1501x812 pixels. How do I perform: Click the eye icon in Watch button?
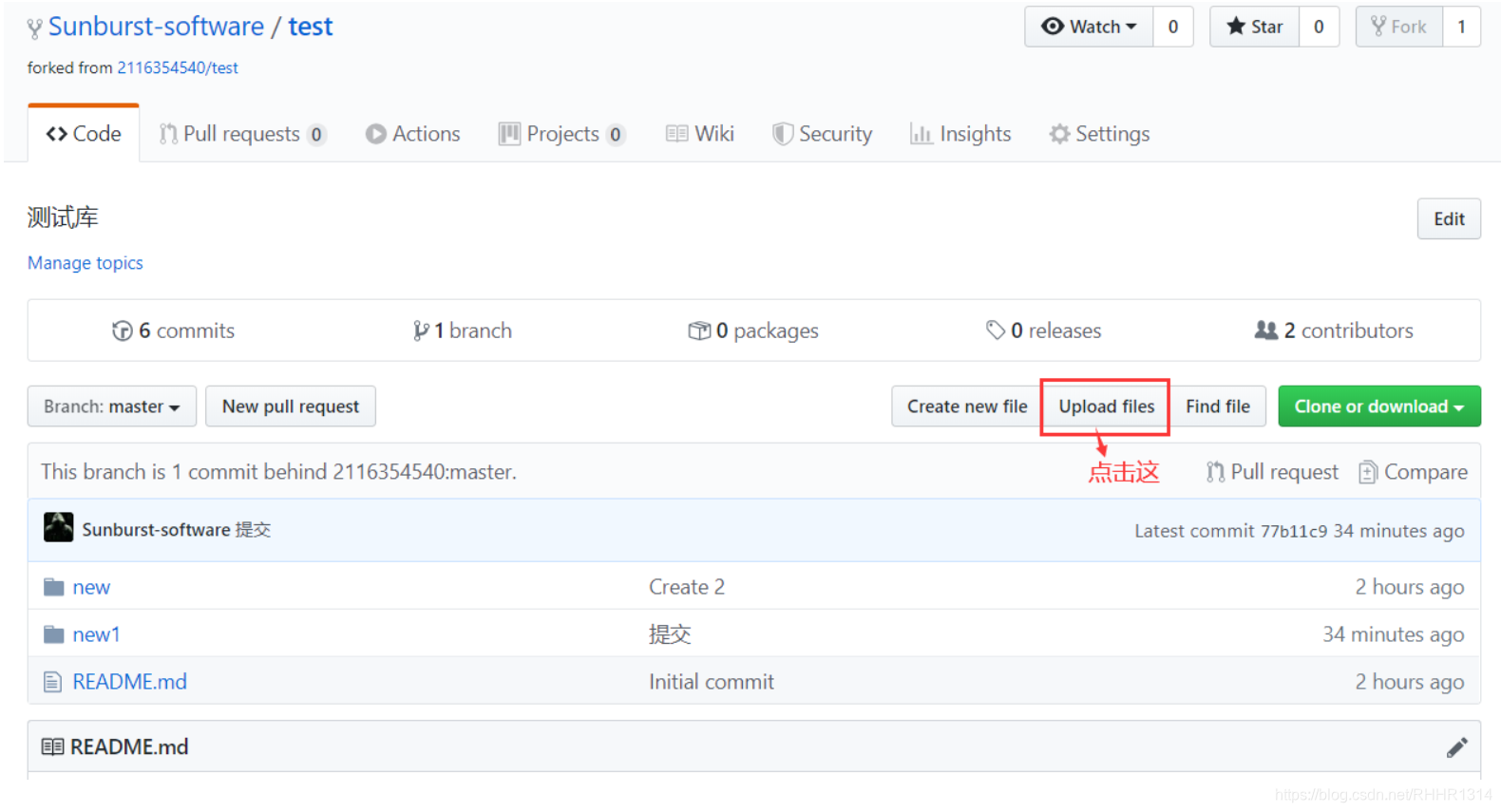[1053, 27]
